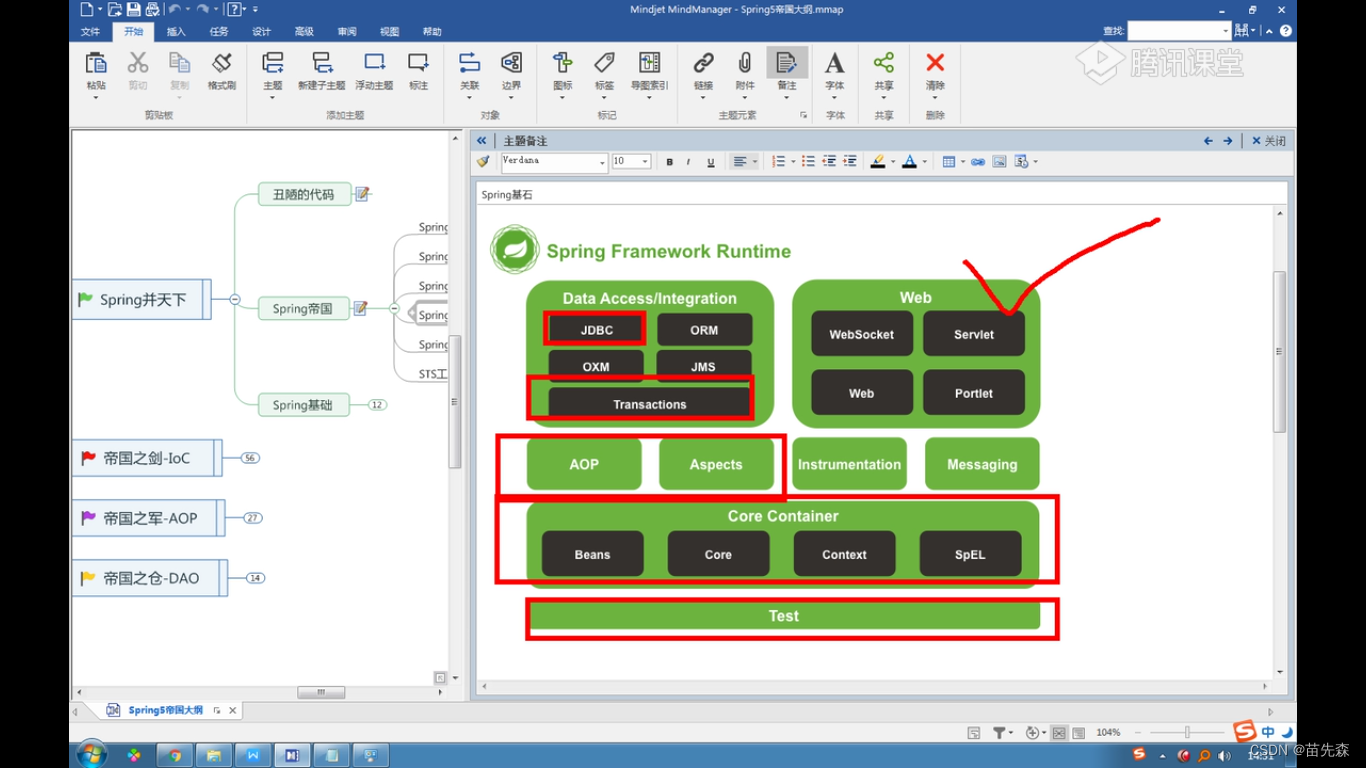Image resolution: width=1366 pixels, height=768 pixels.
Task: Switch to the 高级 ribbon tab
Action: [x=304, y=32]
